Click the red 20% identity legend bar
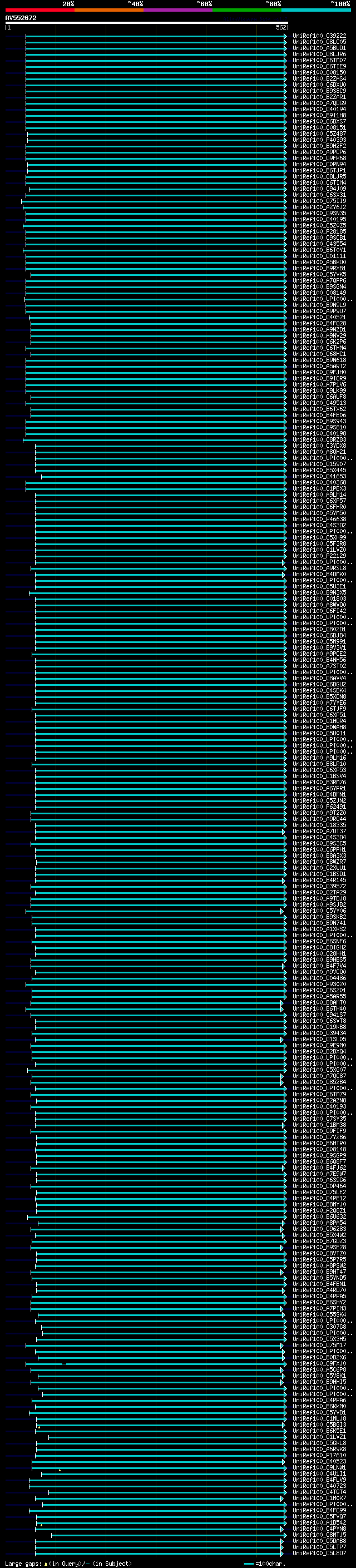 pyautogui.click(x=39, y=10)
